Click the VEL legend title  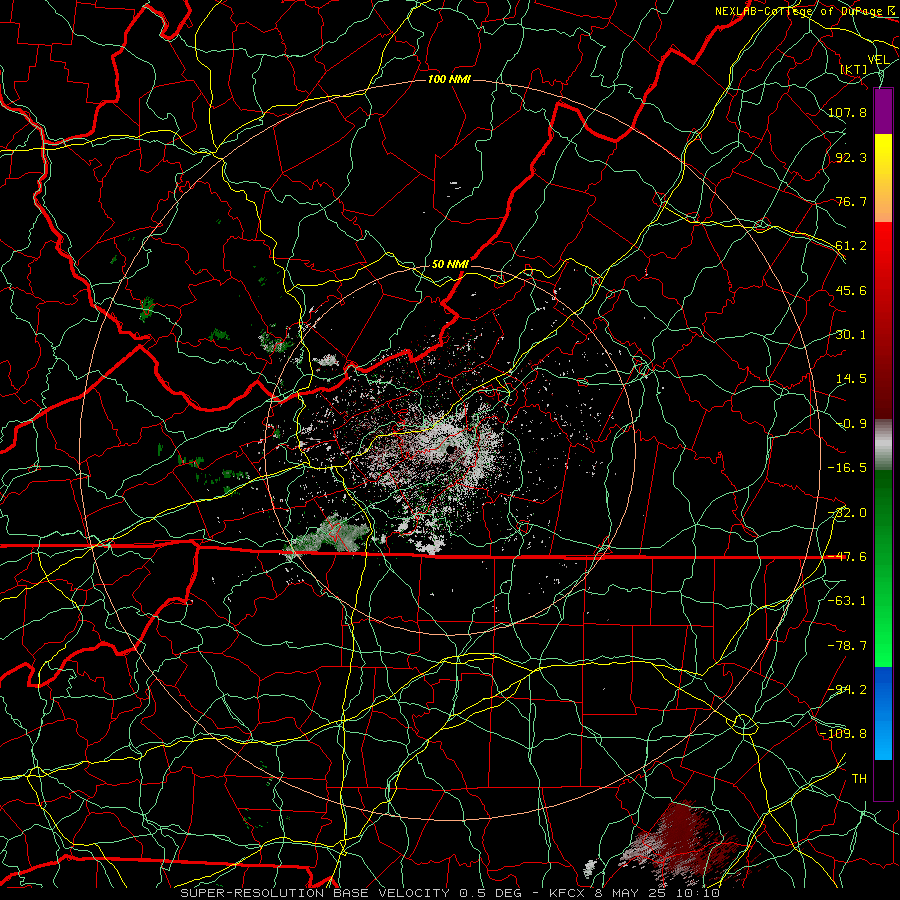click(x=878, y=59)
